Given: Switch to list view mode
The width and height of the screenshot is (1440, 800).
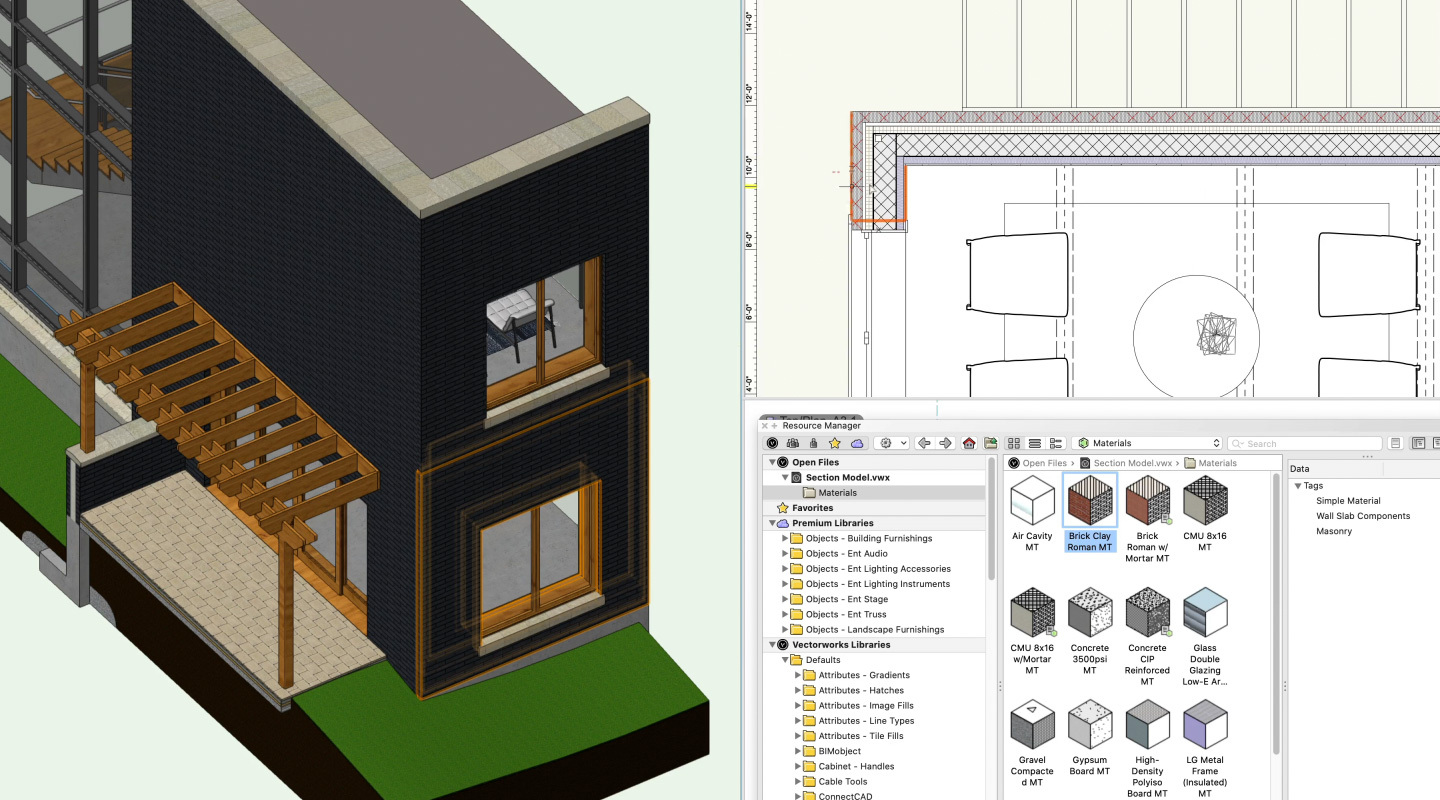Looking at the screenshot, I should (x=1035, y=443).
